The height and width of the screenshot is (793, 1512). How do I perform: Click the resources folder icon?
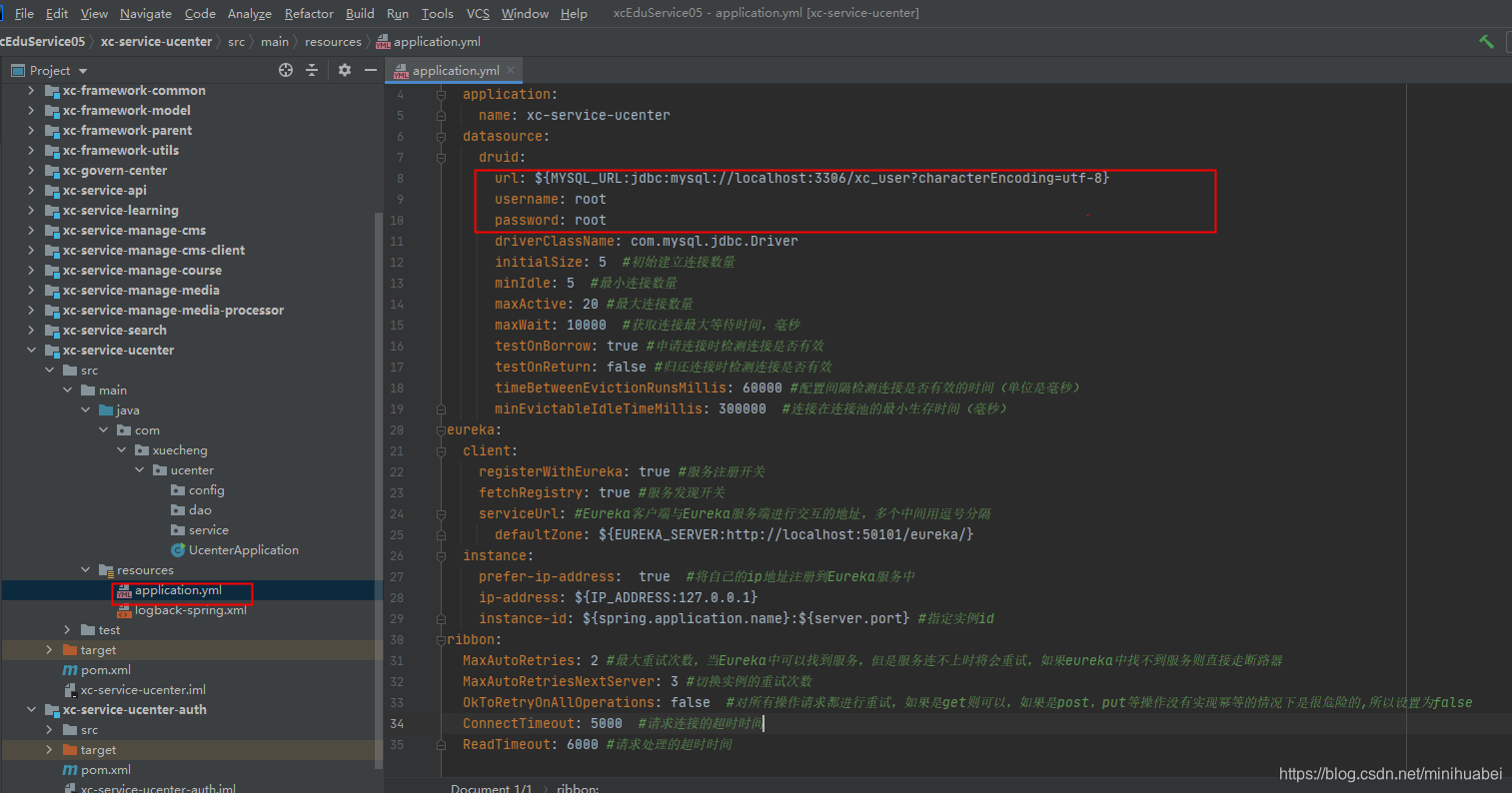(x=106, y=570)
